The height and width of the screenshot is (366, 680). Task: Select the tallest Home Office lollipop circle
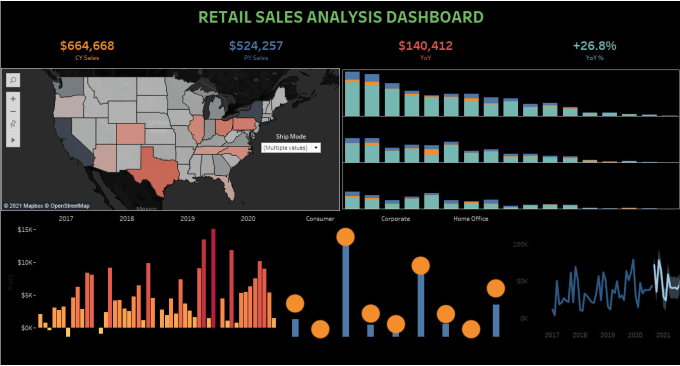tap(496, 288)
